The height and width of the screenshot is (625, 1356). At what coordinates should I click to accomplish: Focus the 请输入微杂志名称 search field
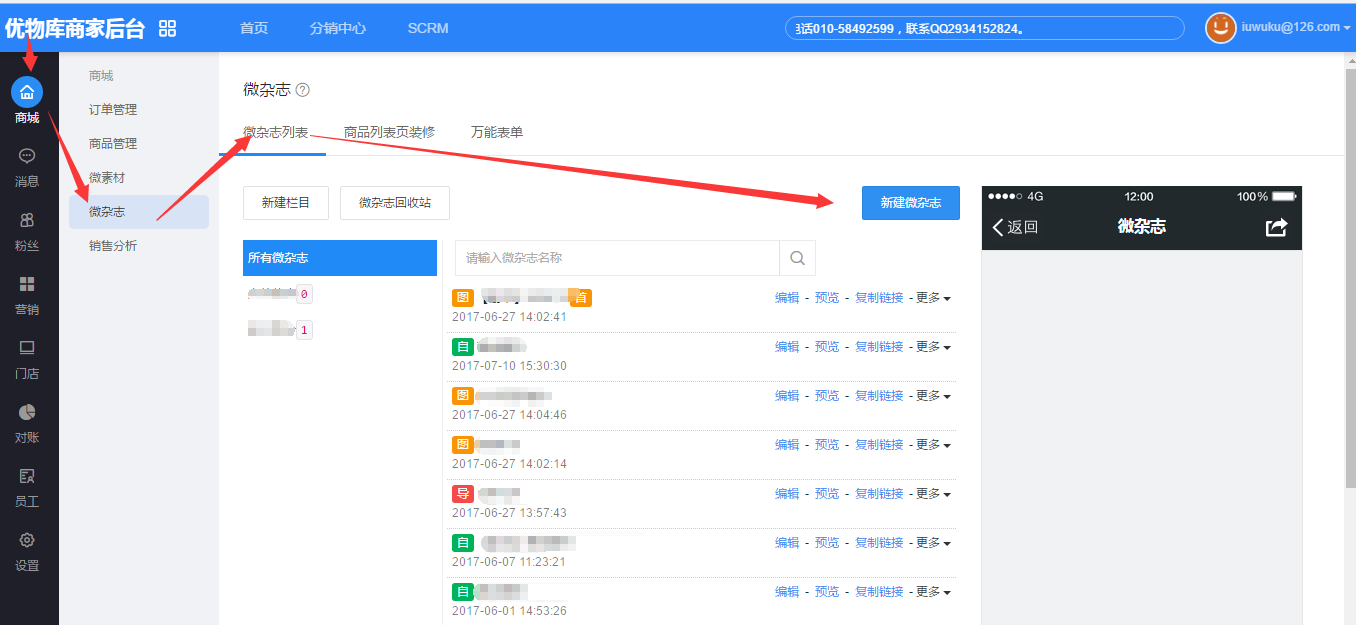point(617,258)
